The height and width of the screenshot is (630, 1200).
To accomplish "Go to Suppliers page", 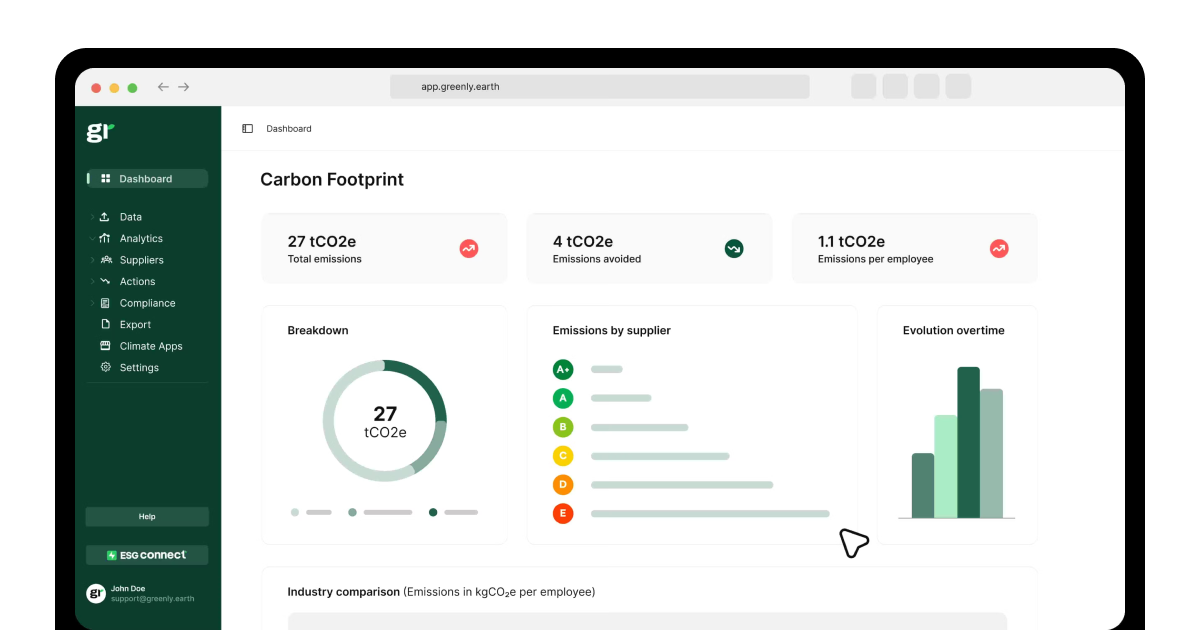I will [142, 260].
